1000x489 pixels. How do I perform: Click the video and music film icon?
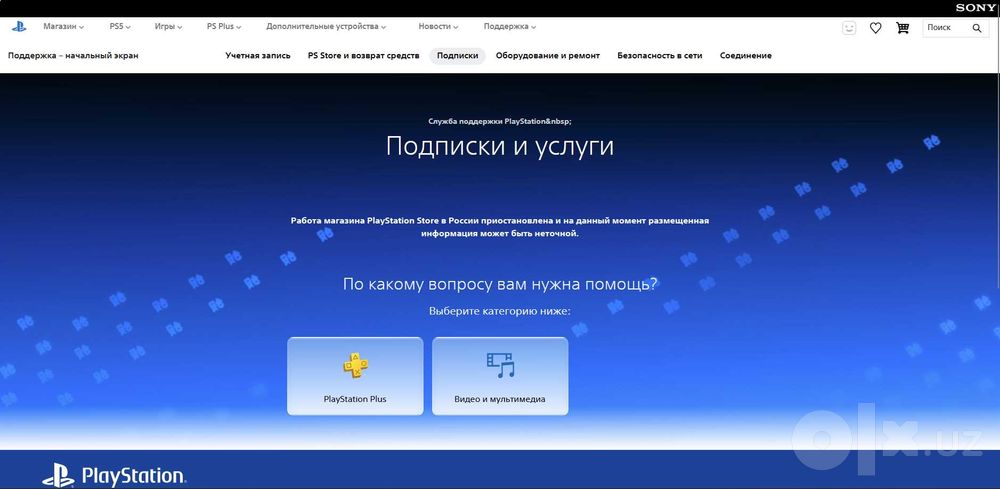[500, 365]
